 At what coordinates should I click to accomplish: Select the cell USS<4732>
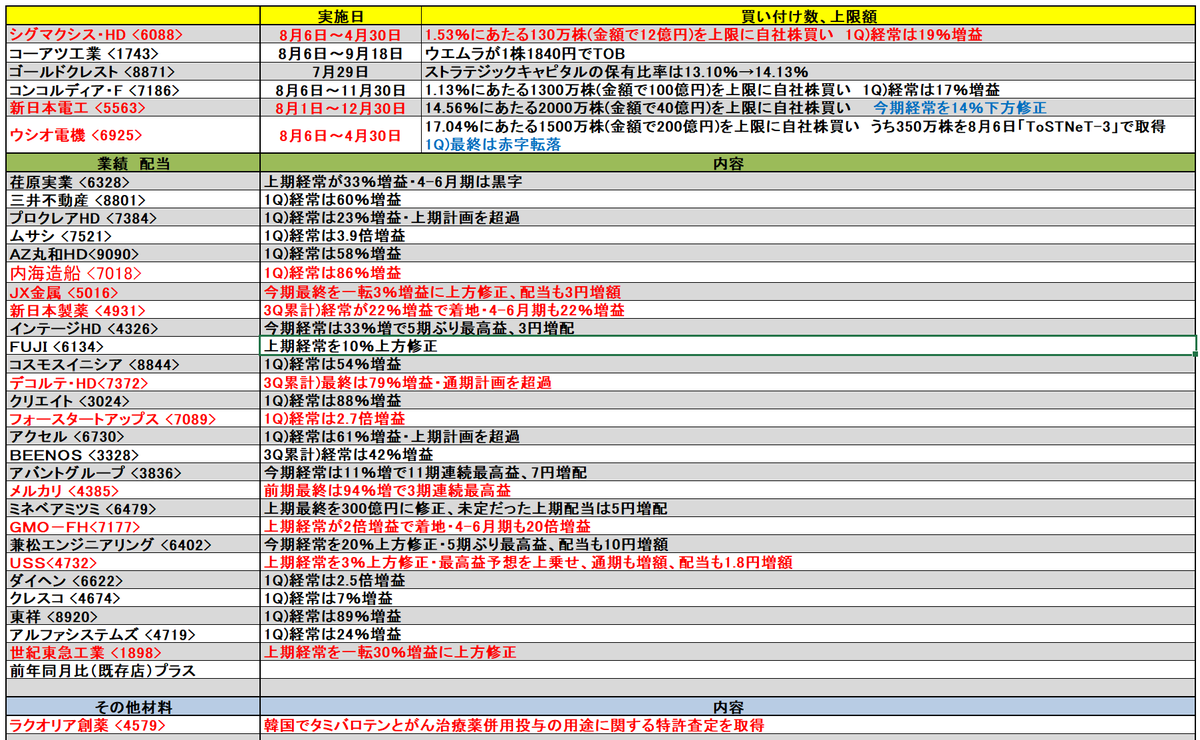(132, 562)
